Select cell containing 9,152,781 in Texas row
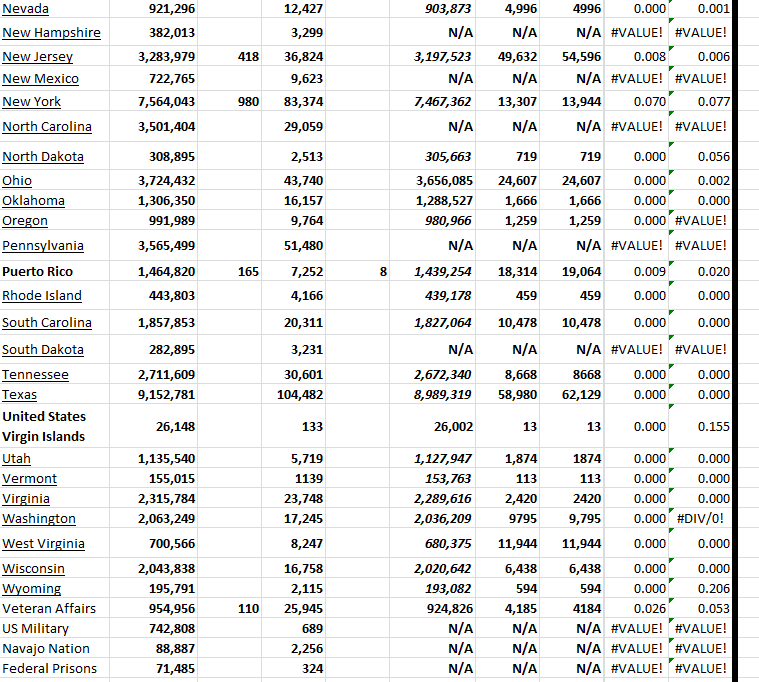This screenshot has width=759, height=682. (x=166, y=394)
